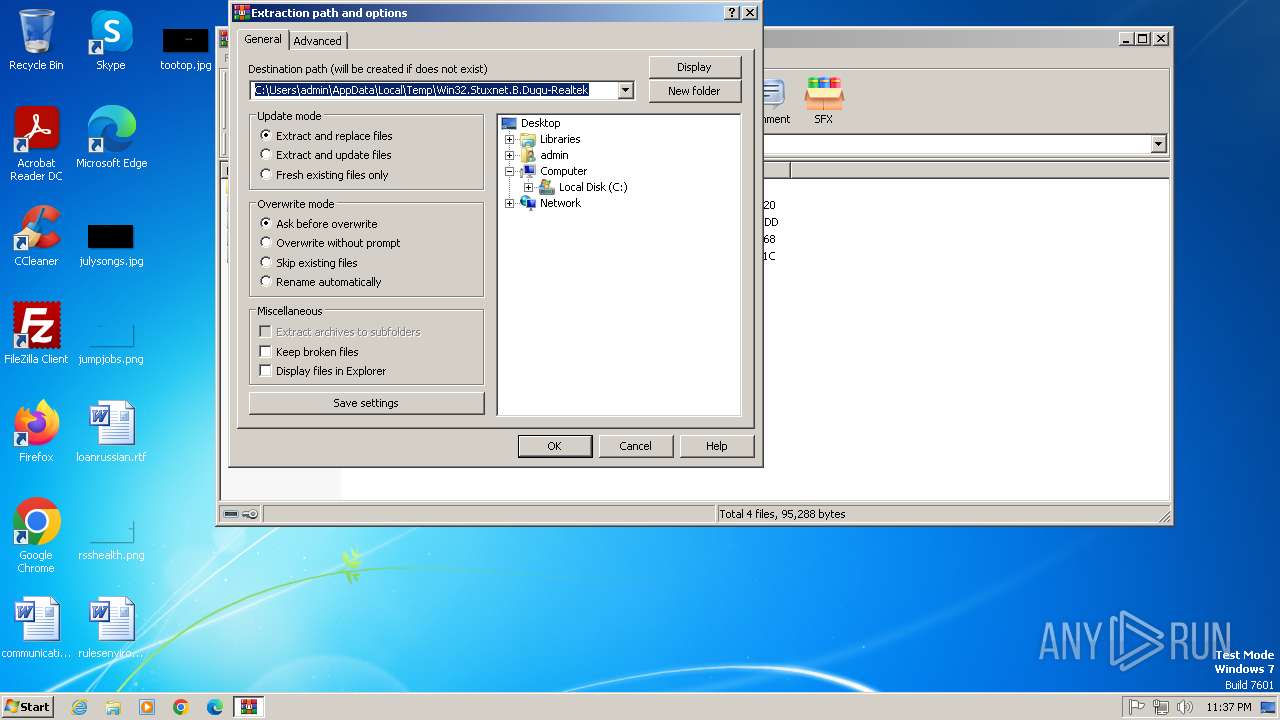Launch Skype from the desktop

pos(110,40)
